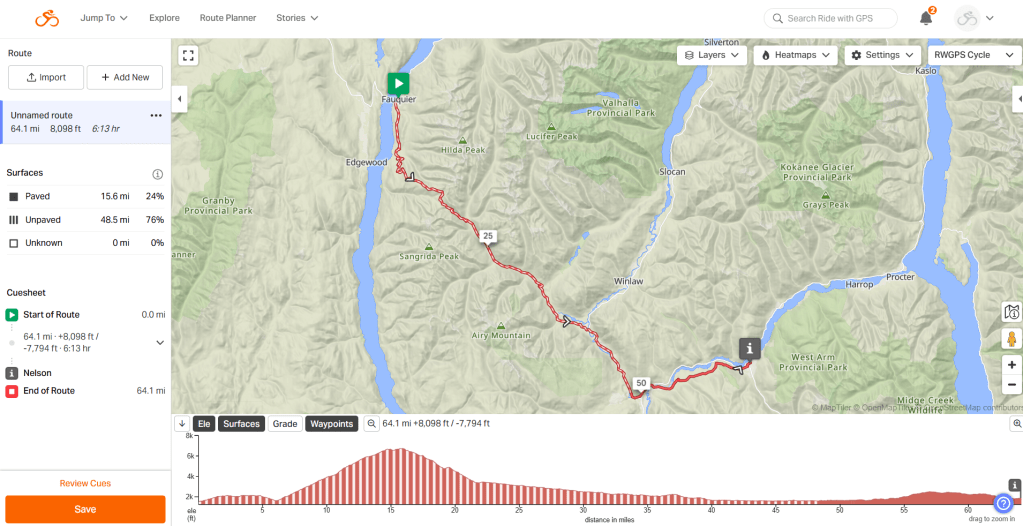Toggle fullscreen map view
This screenshot has height=526, width=1023.
(188, 55)
